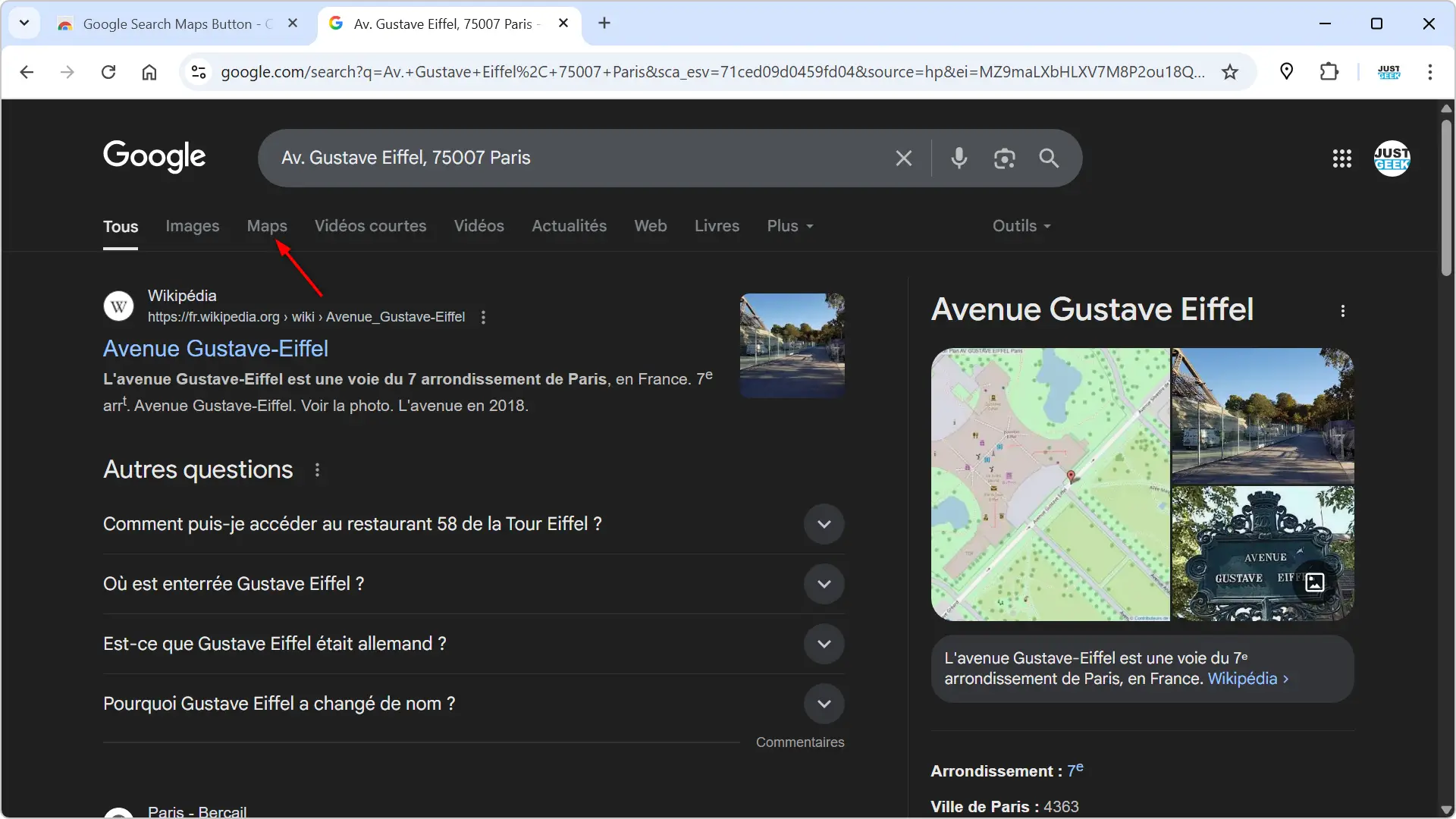Open Google account avatar menu
The height and width of the screenshot is (819, 1456).
[x=1392, y=158]
